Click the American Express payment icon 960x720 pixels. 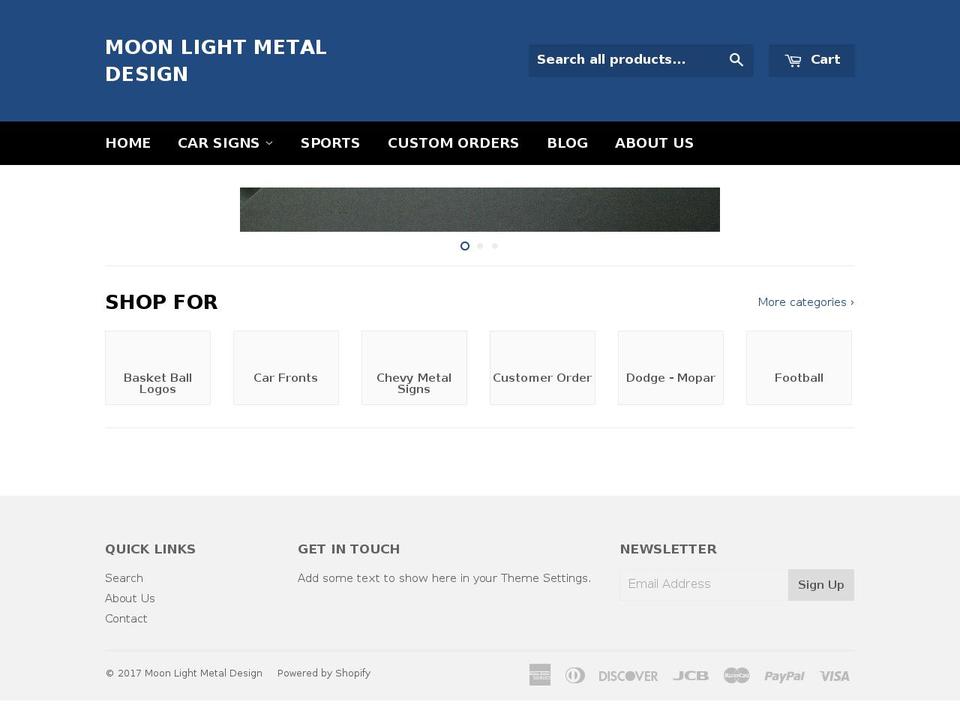pyautogui.click(x=539, y=675)
